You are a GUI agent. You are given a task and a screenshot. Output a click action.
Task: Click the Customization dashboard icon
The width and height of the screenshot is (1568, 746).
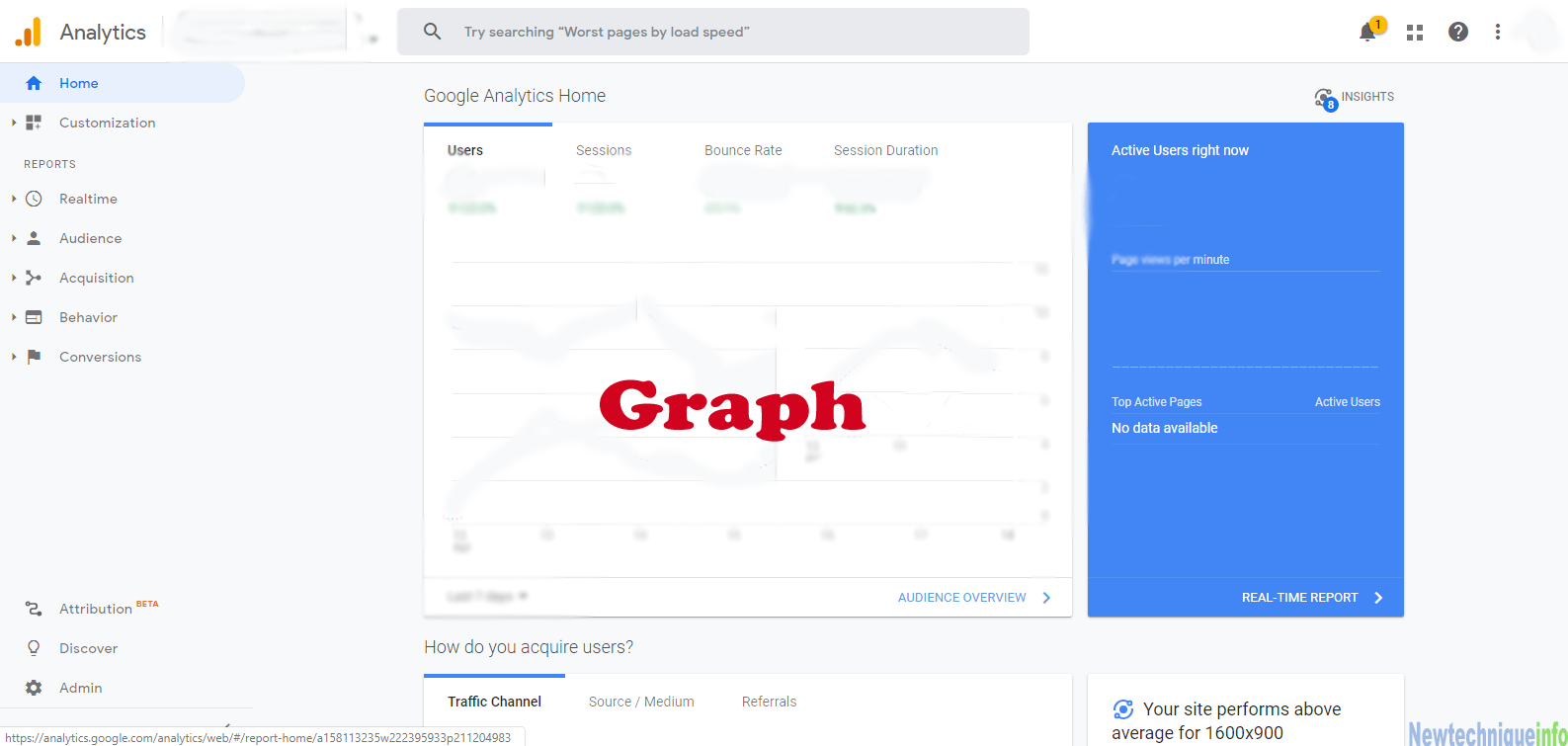[34, 123]
